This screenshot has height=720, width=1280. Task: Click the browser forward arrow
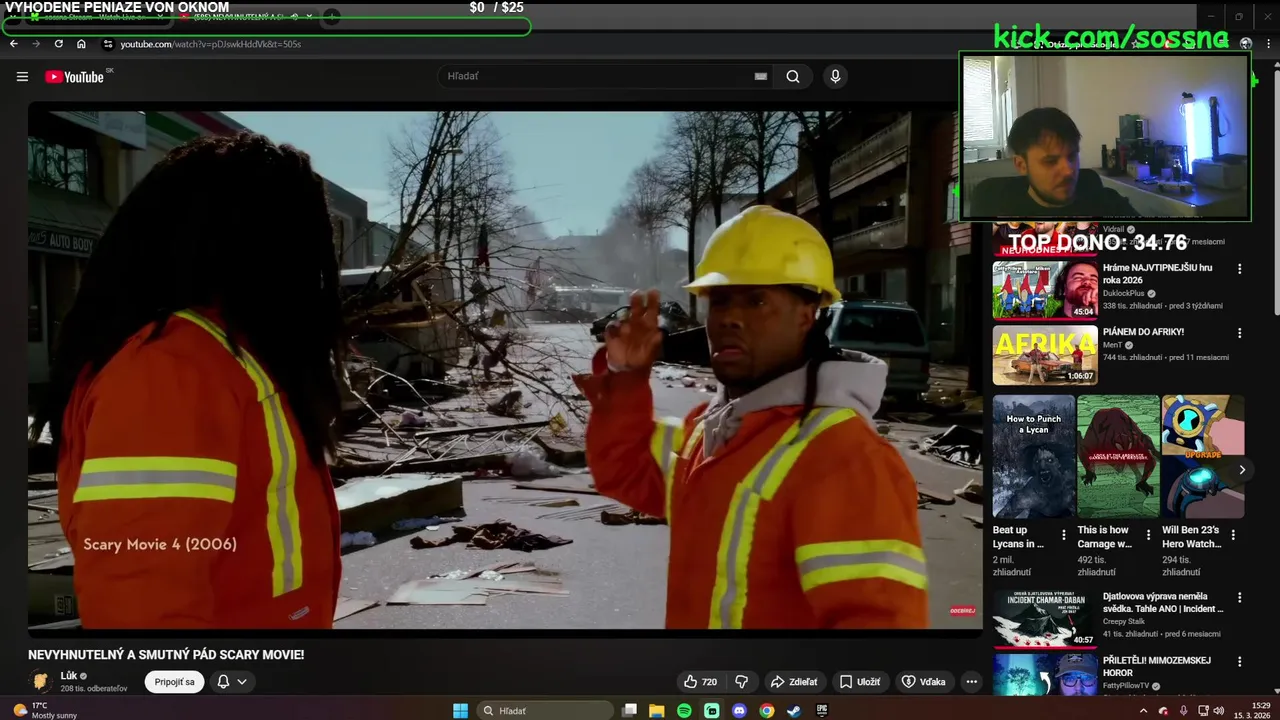click(36, 44)
